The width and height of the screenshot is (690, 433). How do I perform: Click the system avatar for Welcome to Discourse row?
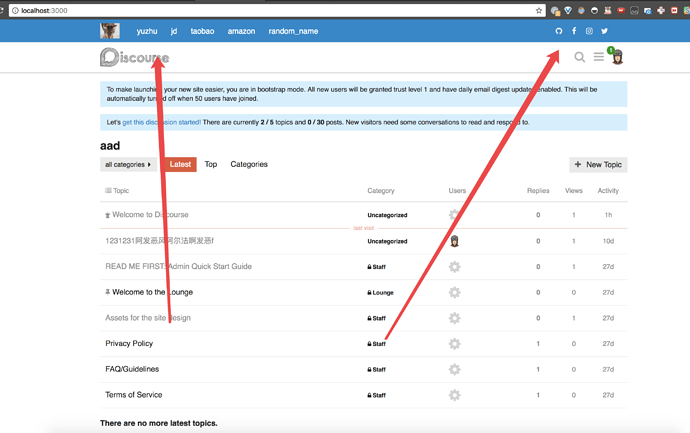pyautogui.click(x=455, y=215)
